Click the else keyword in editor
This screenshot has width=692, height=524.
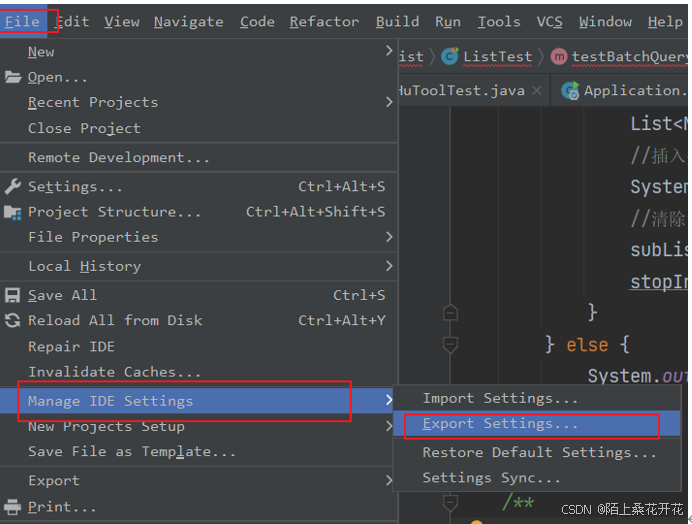(x=587, y=345)
